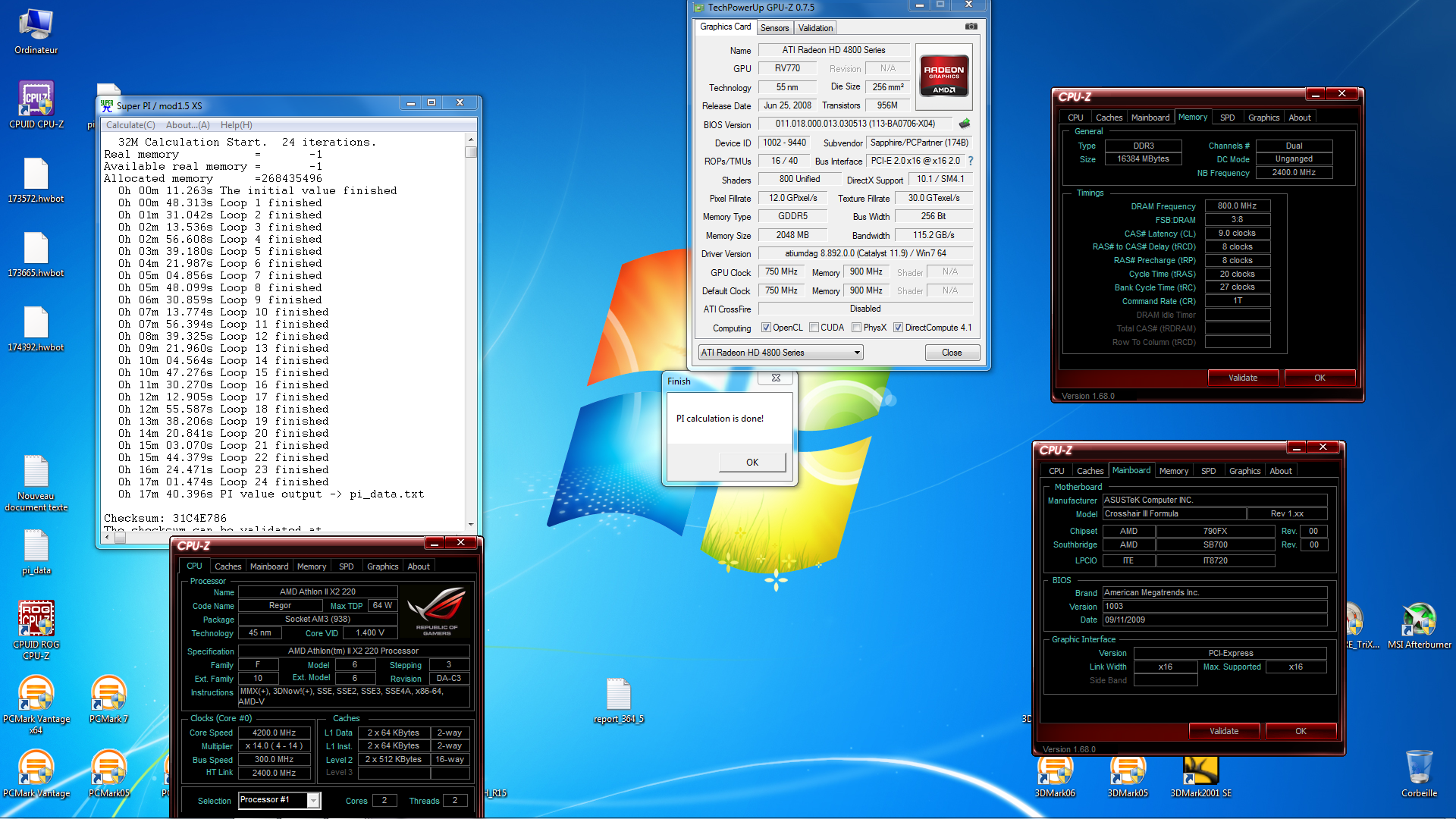Open Mainboard tab in Memory CPU-Z window
This screenshot has height=819, width=1456.
(1150, 118)
